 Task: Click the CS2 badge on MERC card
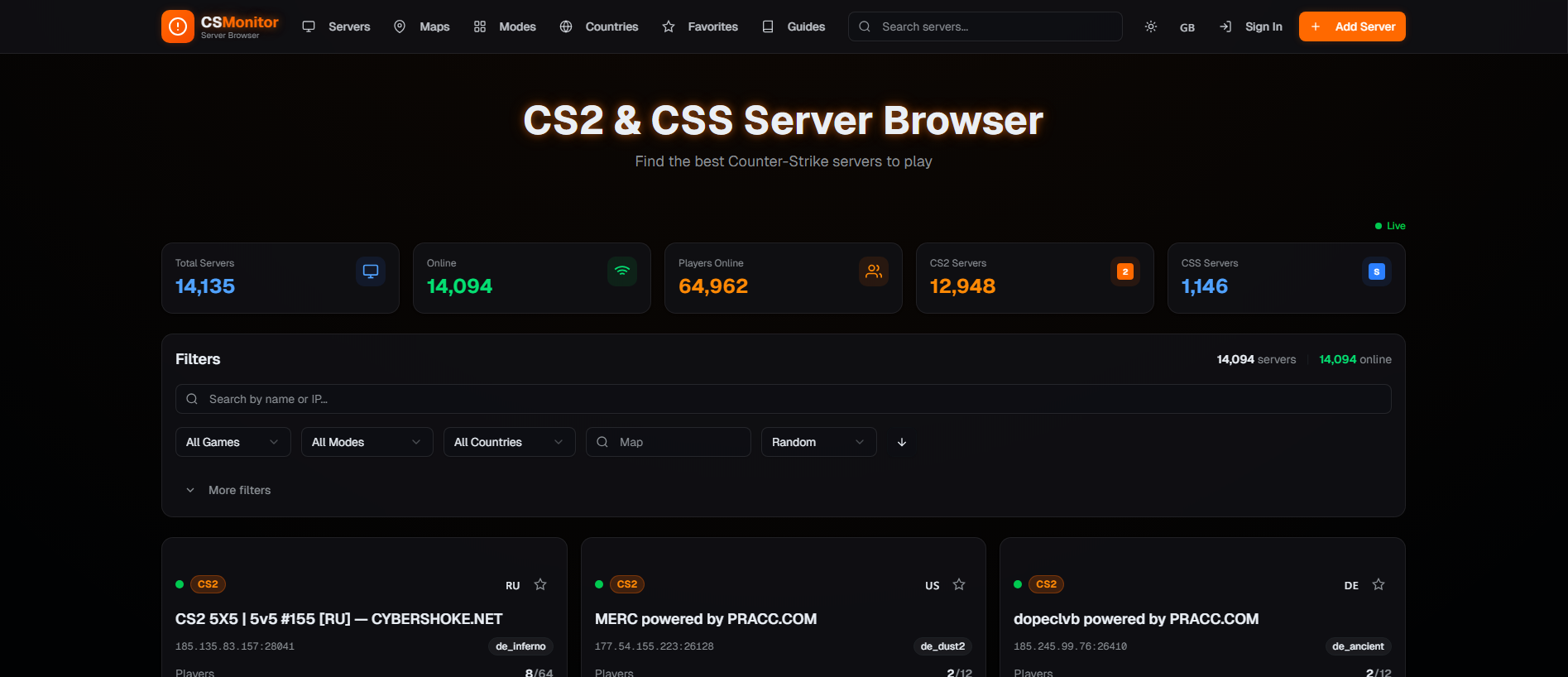627,584
